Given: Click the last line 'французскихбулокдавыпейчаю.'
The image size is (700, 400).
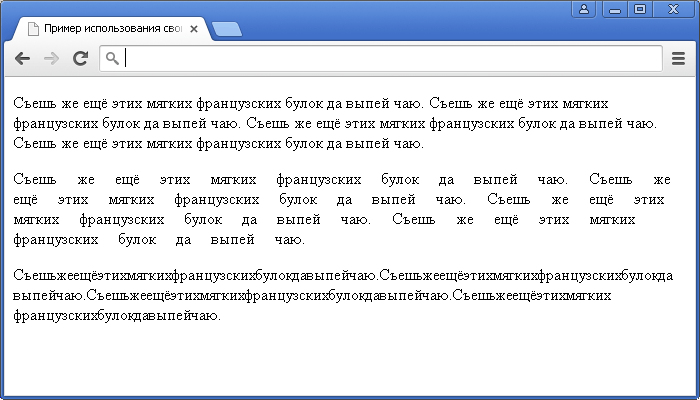Looking at the screenshot, I should click(117, 316).
